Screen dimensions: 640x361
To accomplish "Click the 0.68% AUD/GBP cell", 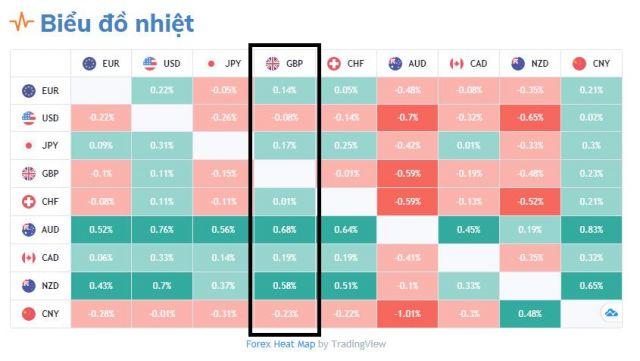I will pyautogui.click(x=284, y=230).
